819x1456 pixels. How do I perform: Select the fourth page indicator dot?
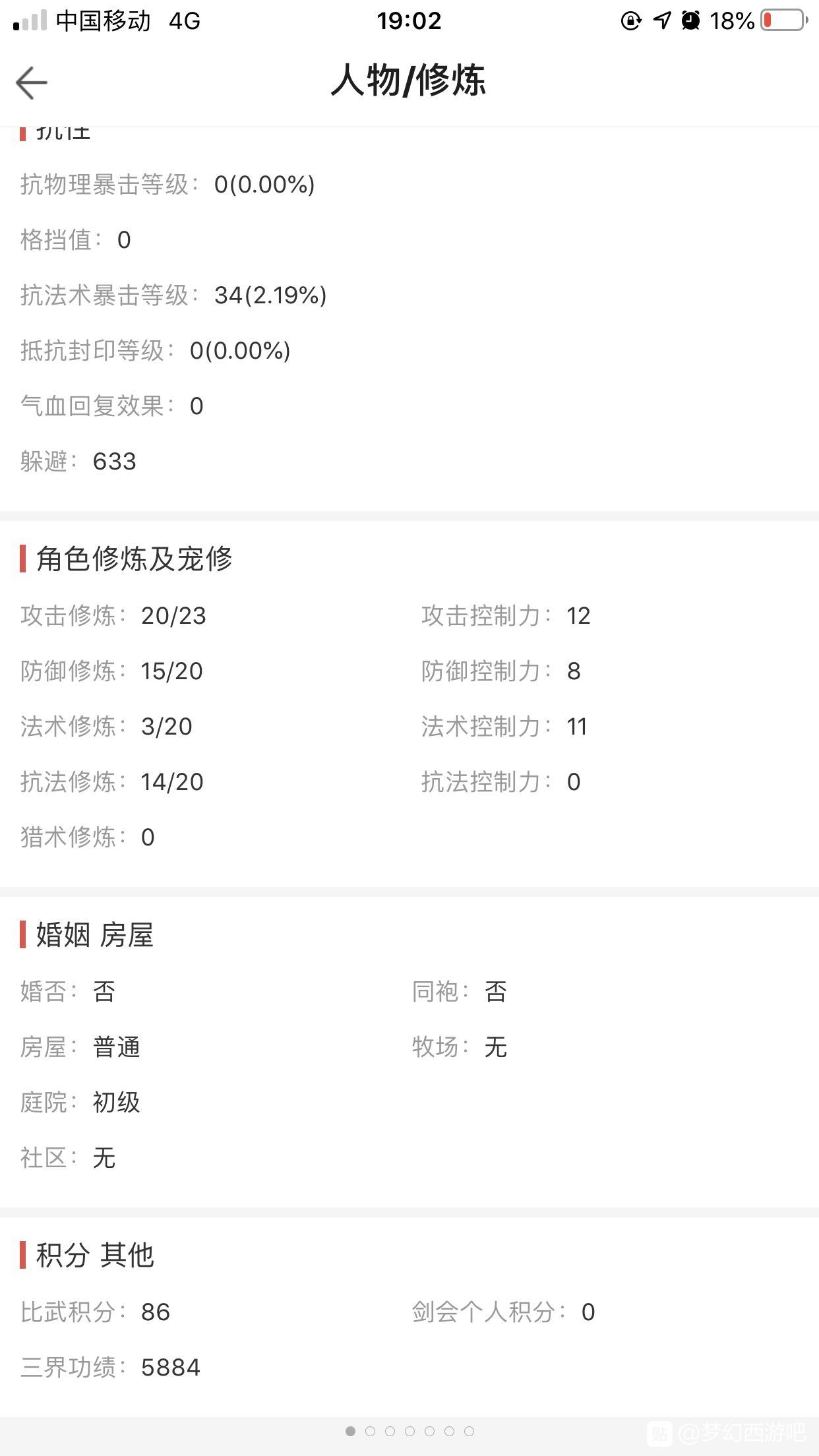(x=409, y=1431)
